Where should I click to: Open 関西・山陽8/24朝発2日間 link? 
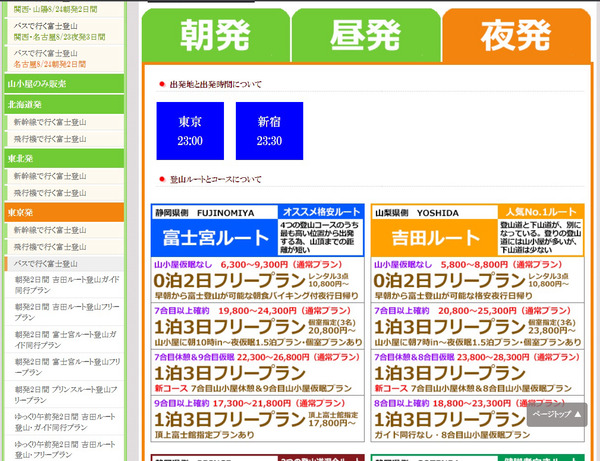click(55, 9)
